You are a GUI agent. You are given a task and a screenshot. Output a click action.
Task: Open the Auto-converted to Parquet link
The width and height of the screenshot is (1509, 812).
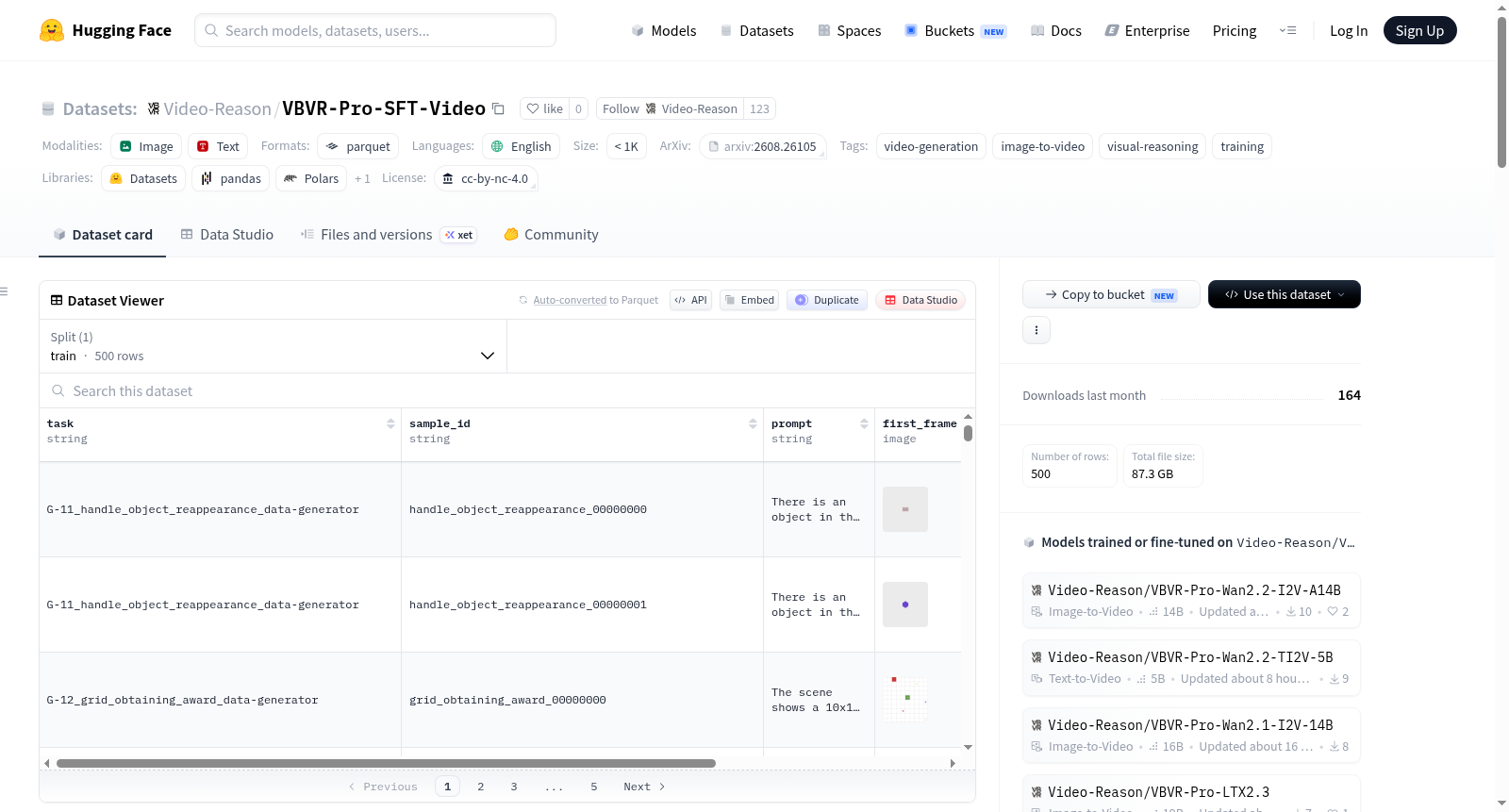pyautogui.click(x=589, y=300)
